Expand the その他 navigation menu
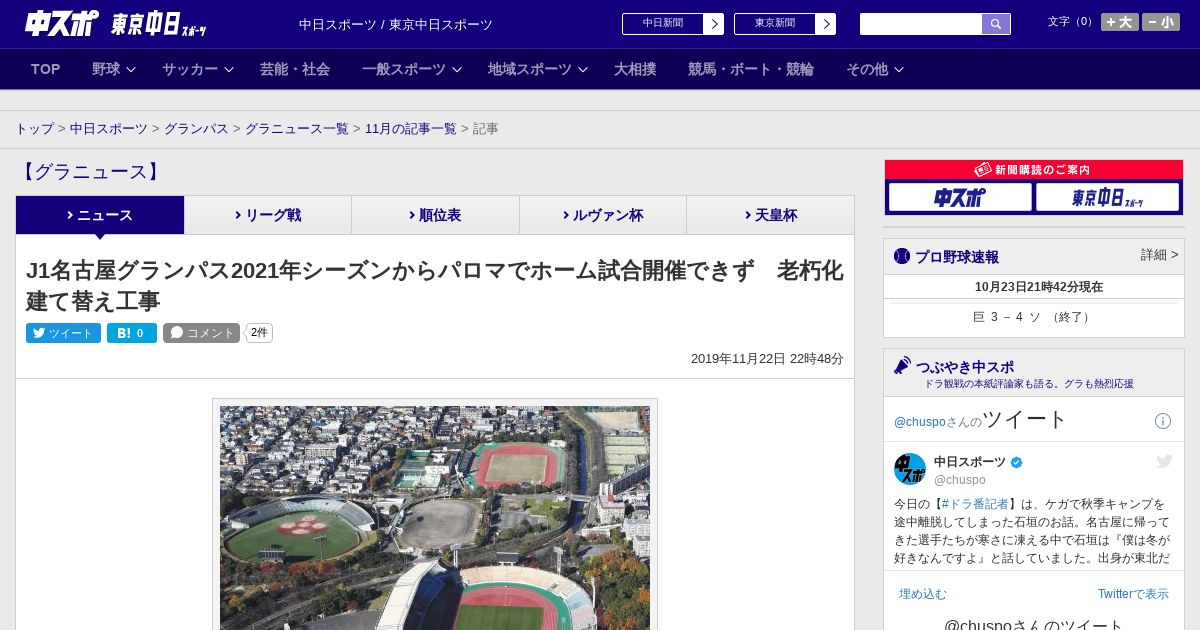The image size is (1200, 630). coord(875,69)
